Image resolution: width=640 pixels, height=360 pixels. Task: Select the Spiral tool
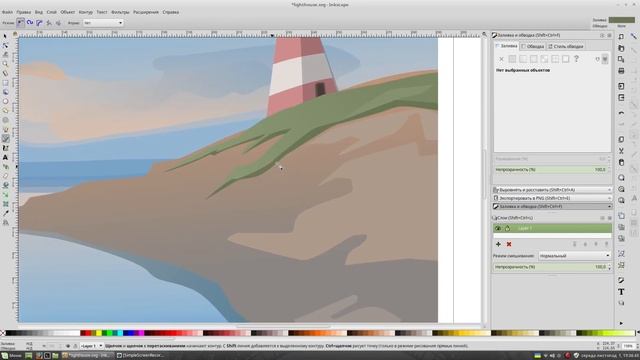click(x=5, y=120)
